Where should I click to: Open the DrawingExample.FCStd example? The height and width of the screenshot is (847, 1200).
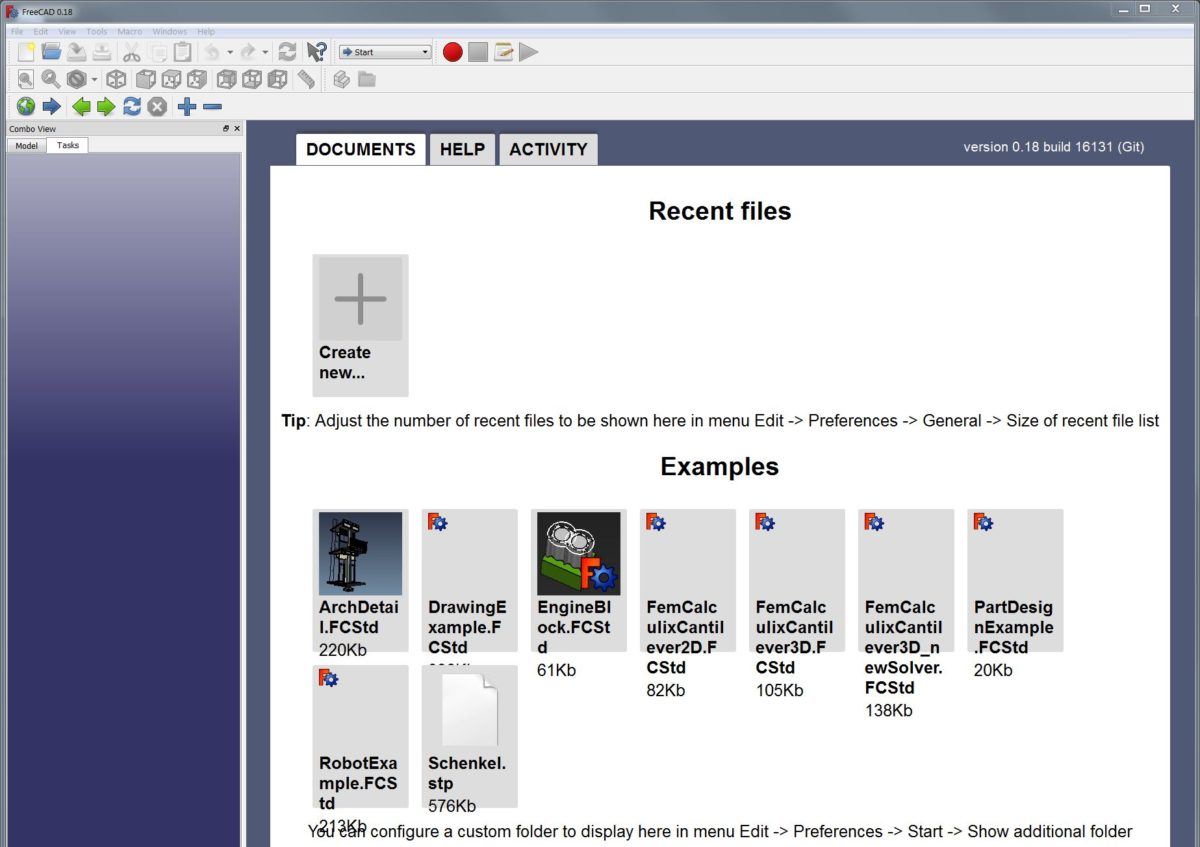[469, 581]
